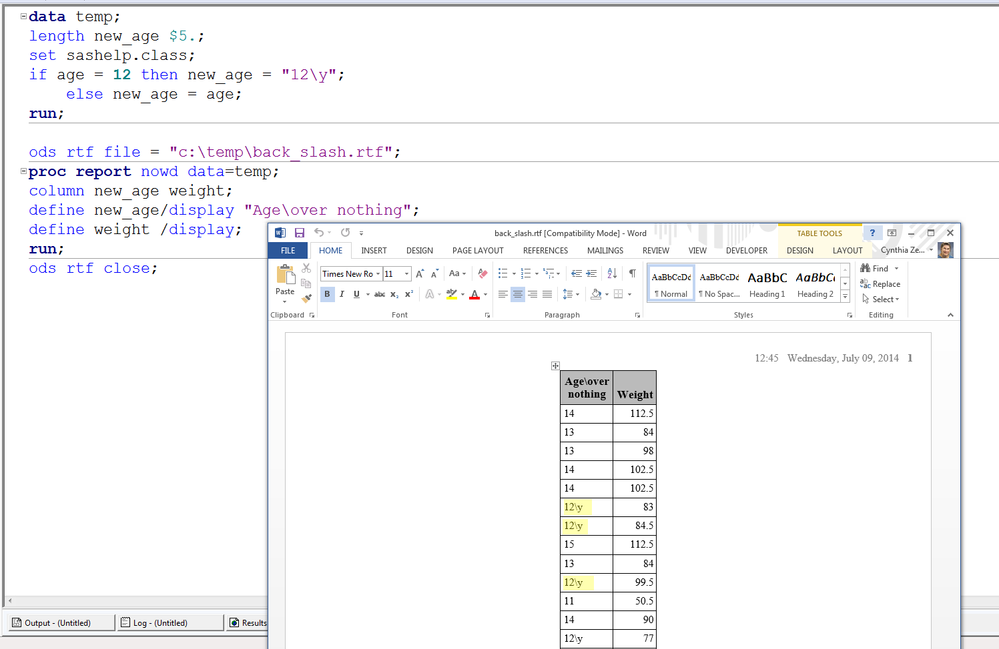Click the Save icon in Word title bar
Image resolution: width=999 pixels, height=649 pixels.
pyautogui.click(x=299, y=233)
